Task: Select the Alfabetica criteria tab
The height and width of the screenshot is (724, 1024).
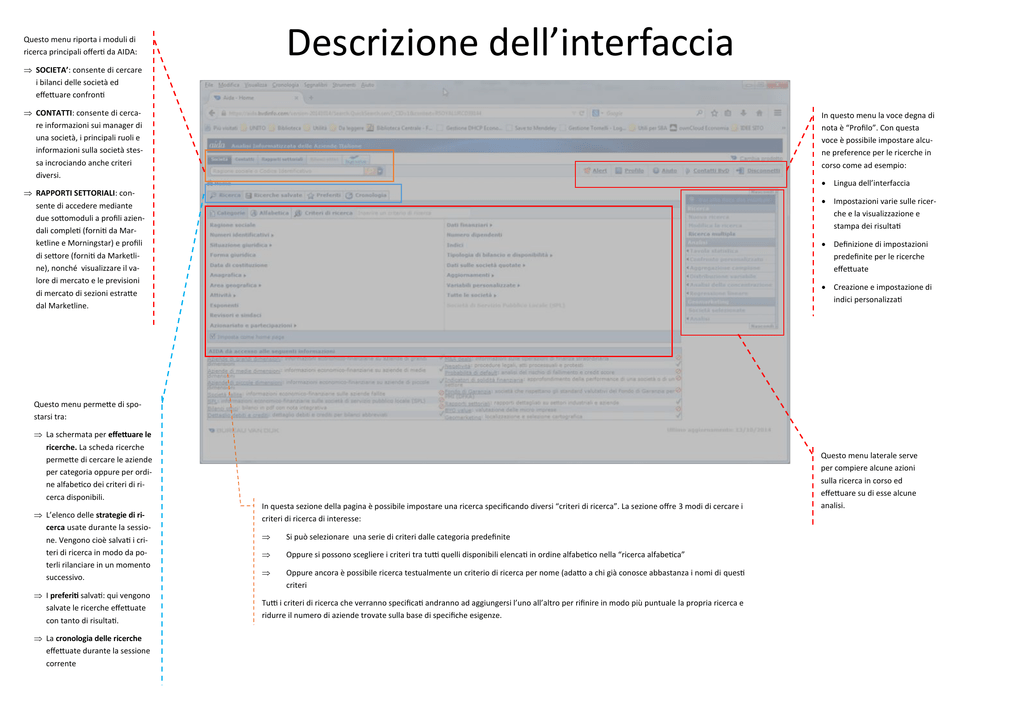Action: click(269, 213)
